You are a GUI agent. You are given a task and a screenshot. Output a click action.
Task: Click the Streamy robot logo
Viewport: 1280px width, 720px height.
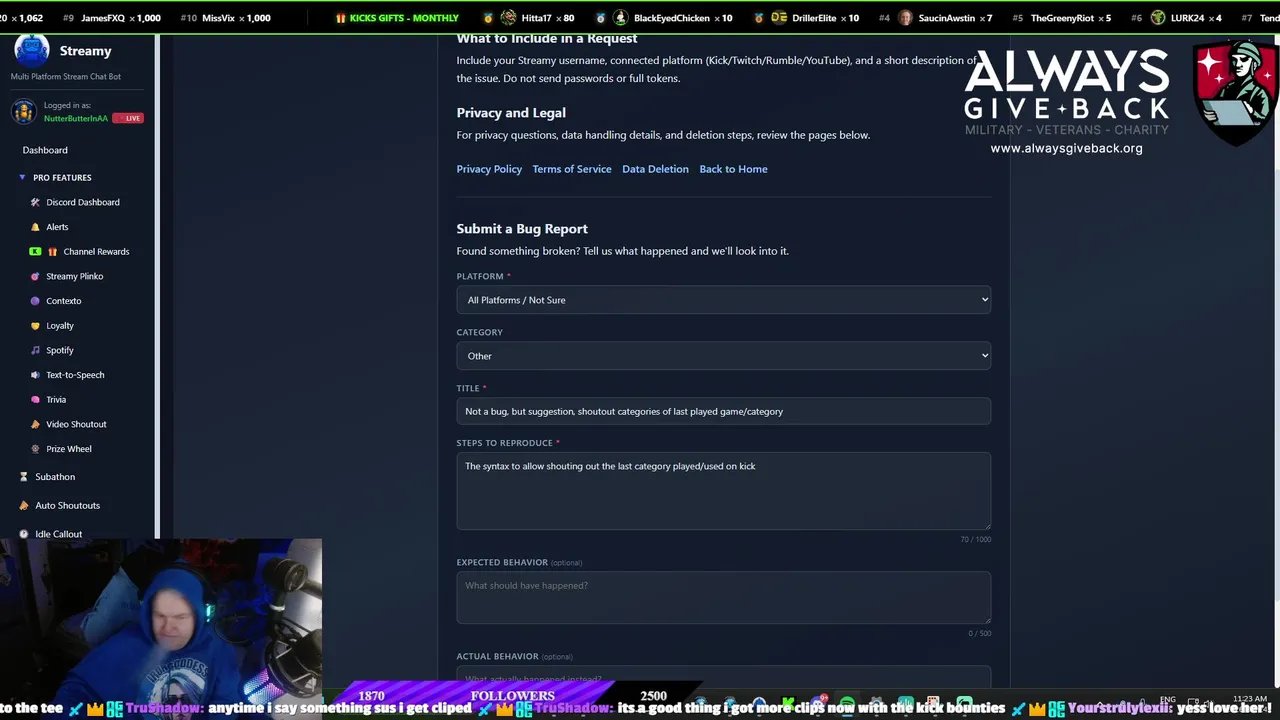click(31, 50)
